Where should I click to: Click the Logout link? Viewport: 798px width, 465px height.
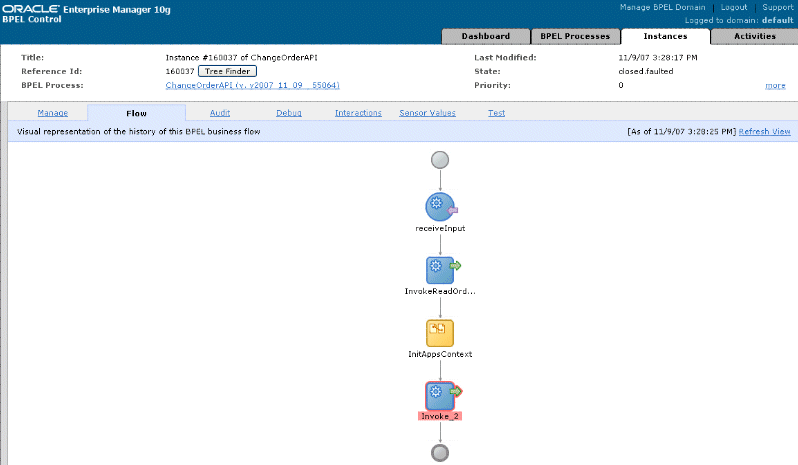(x=734, y=7)
